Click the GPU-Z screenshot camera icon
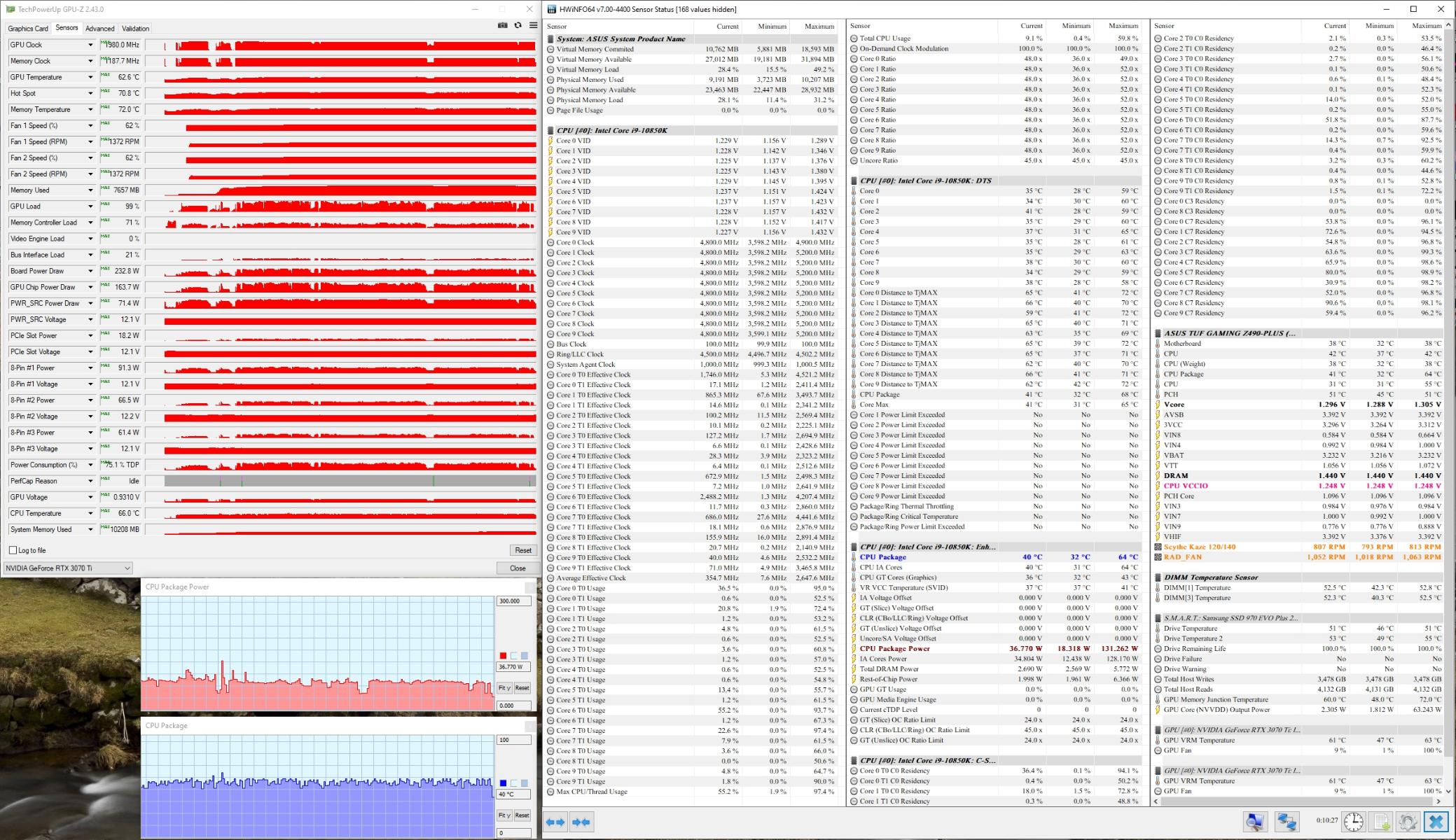The height and width of the screenshot is (840, 1456). click(502, 25)
